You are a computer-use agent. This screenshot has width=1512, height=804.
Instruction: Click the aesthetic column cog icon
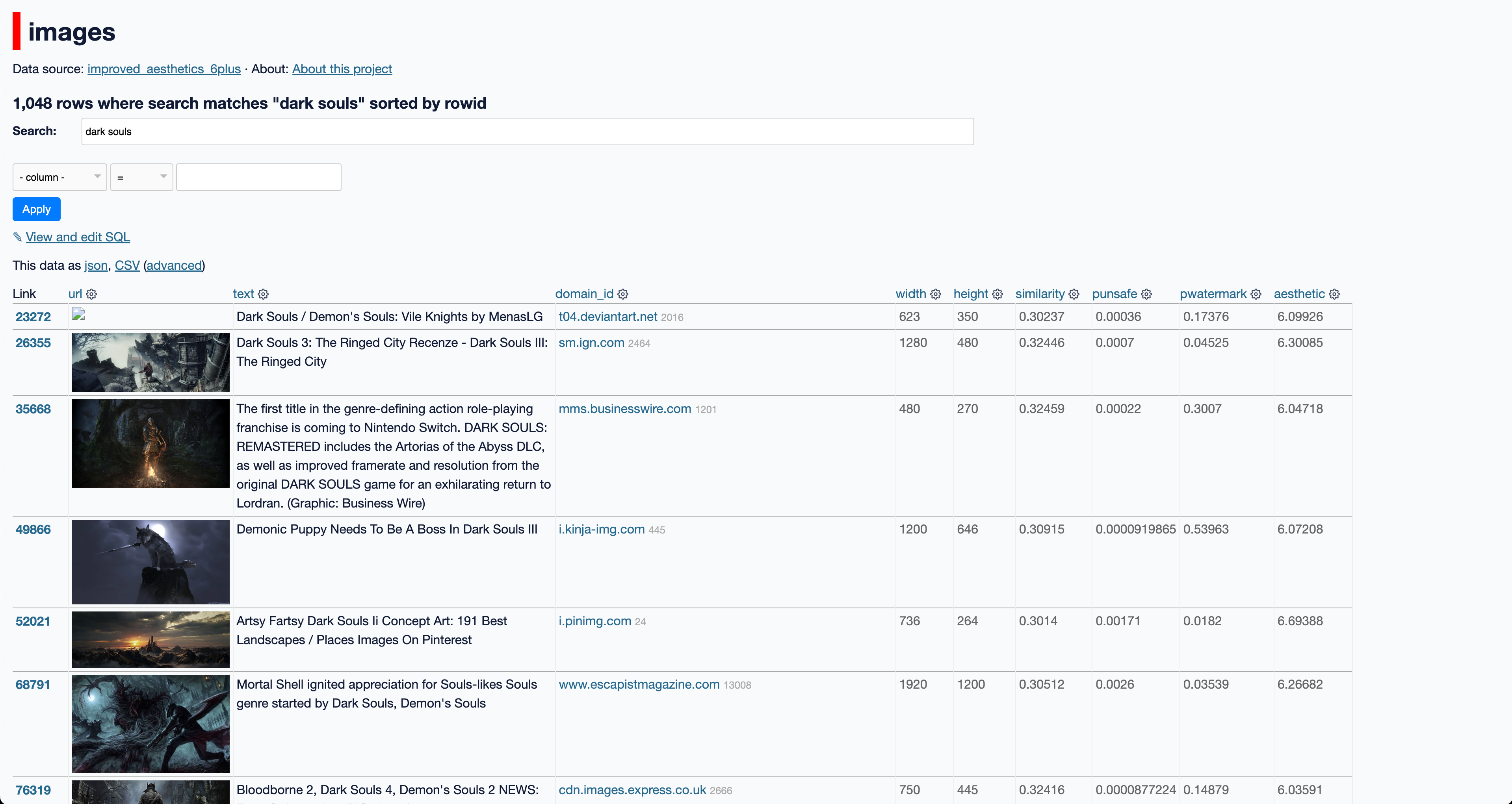(1334, 294)
